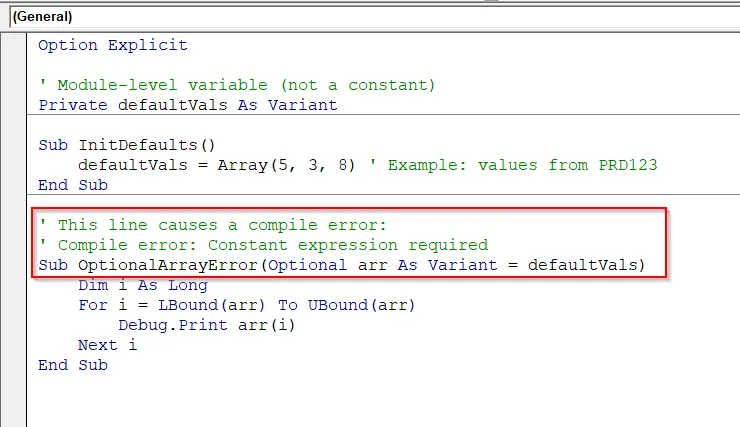The height and width of the screenshot is (427, 740).
Task: Open the (General) object dropdown
Action: pos(375,17)
